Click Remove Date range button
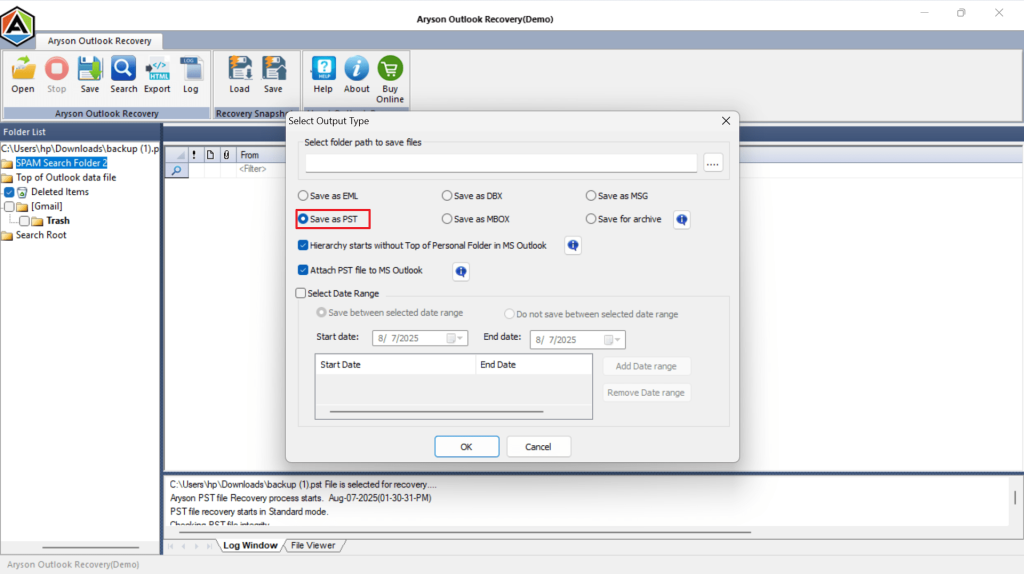This screenshot has height=574, width=1024. [646, 392]
